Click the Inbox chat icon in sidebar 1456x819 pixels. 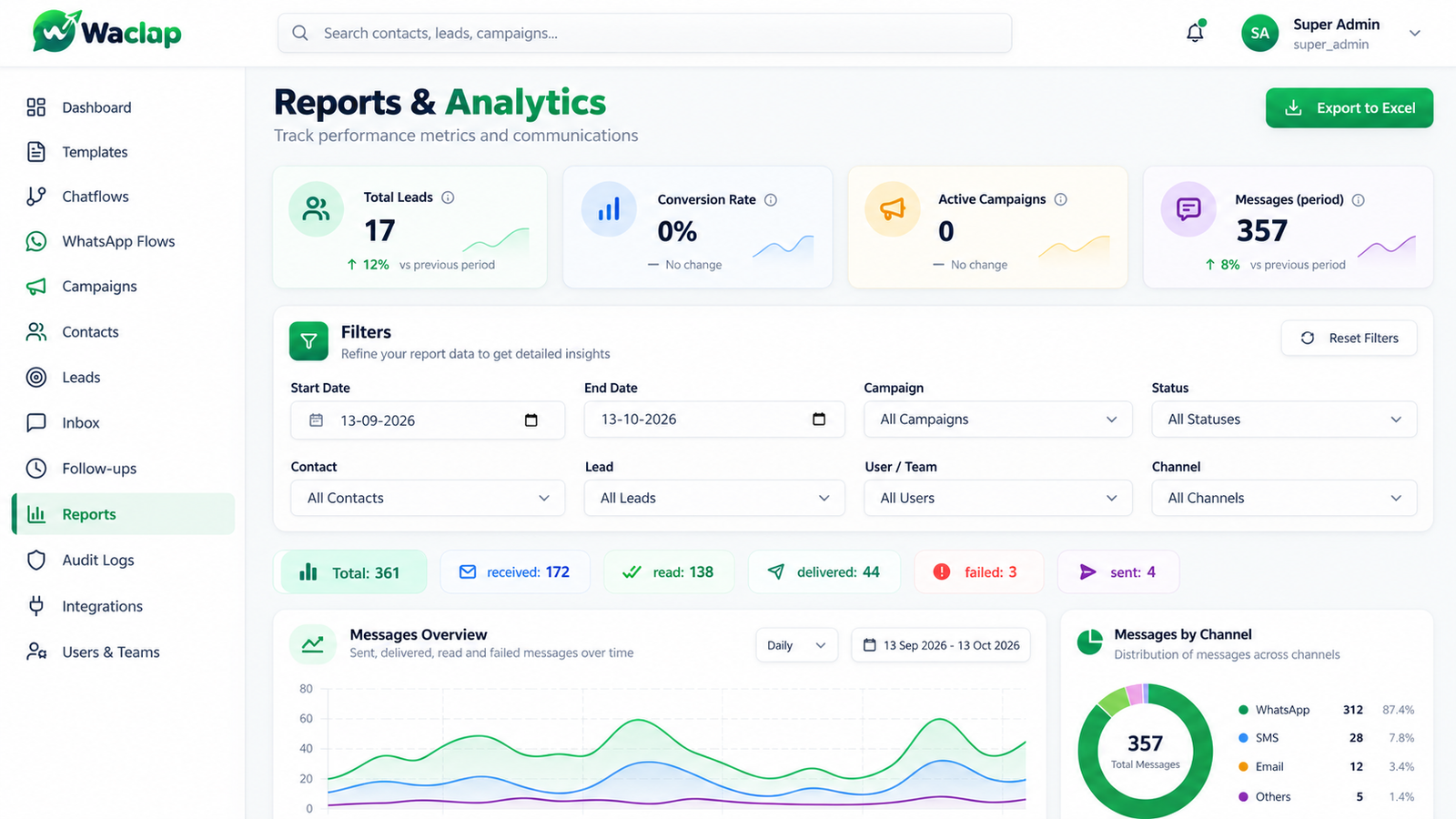coord(36,422)
